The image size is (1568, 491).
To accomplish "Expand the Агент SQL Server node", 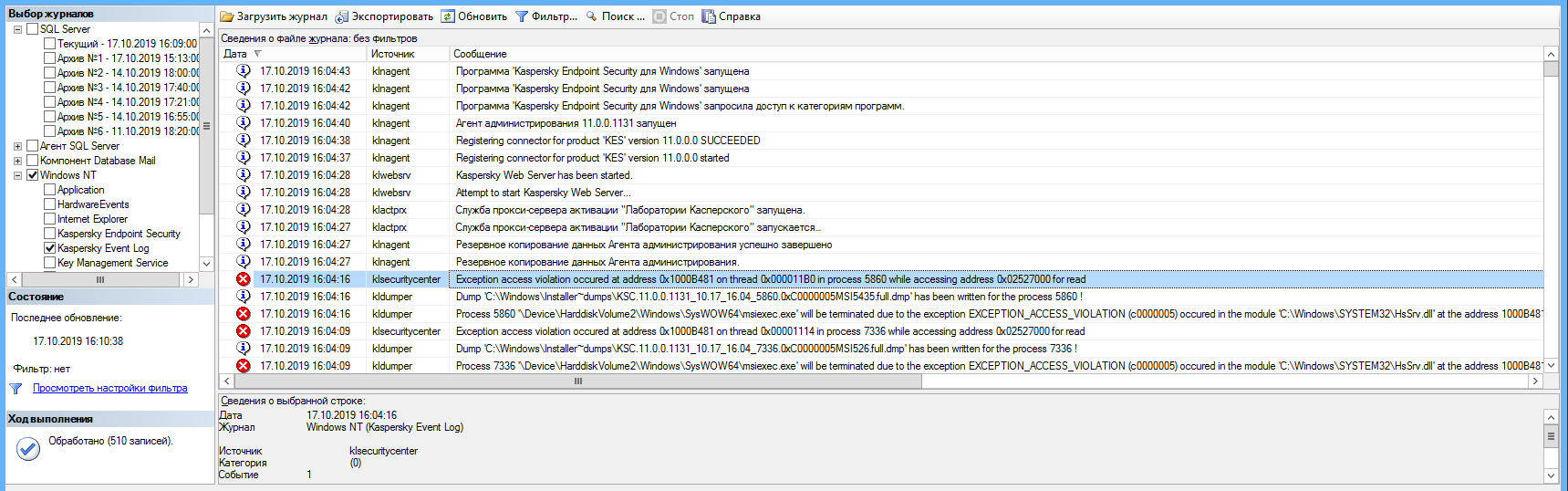I will point(17,146).
